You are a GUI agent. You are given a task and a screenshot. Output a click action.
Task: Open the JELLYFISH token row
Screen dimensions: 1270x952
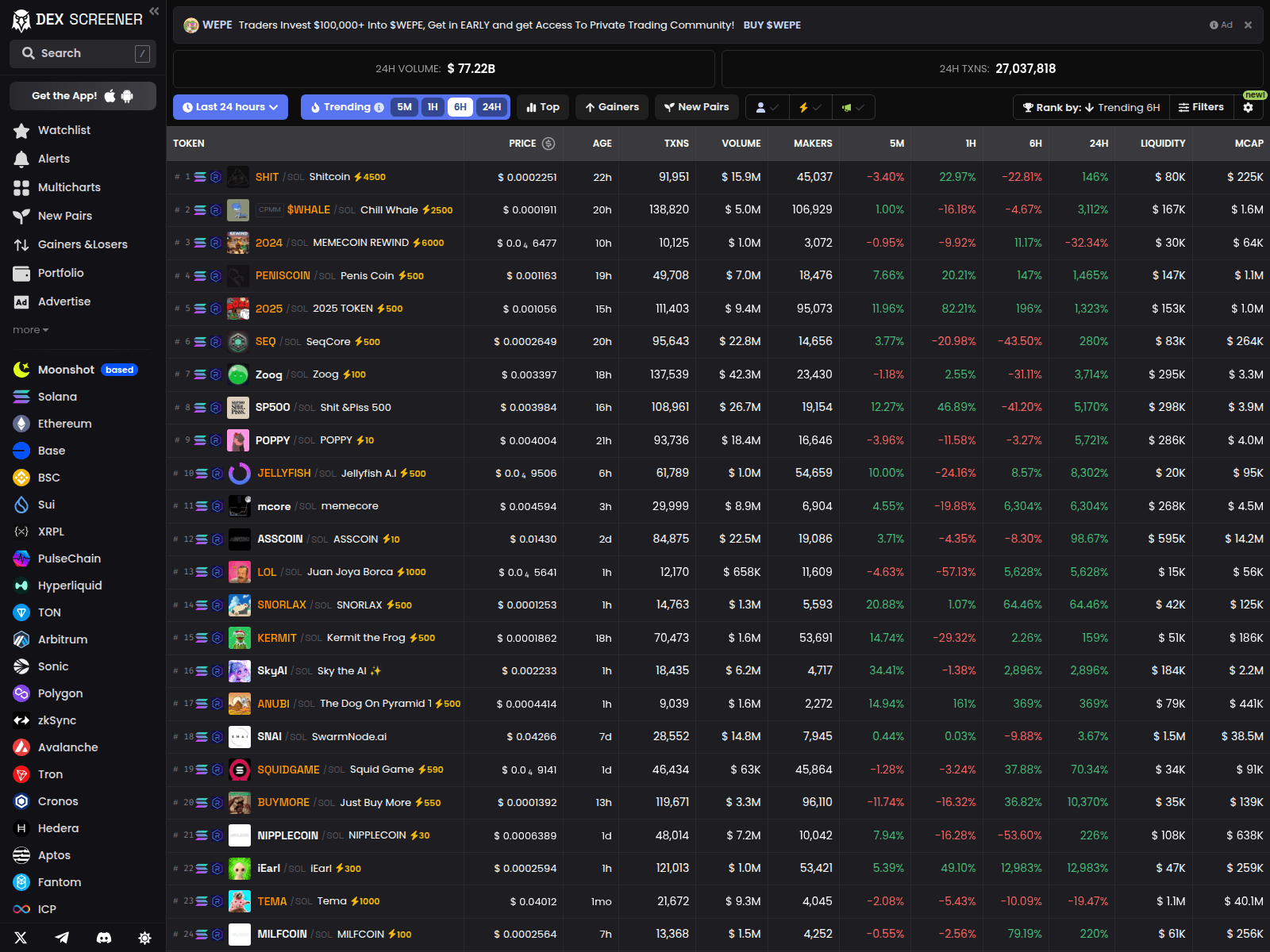(x=718, y=474)
